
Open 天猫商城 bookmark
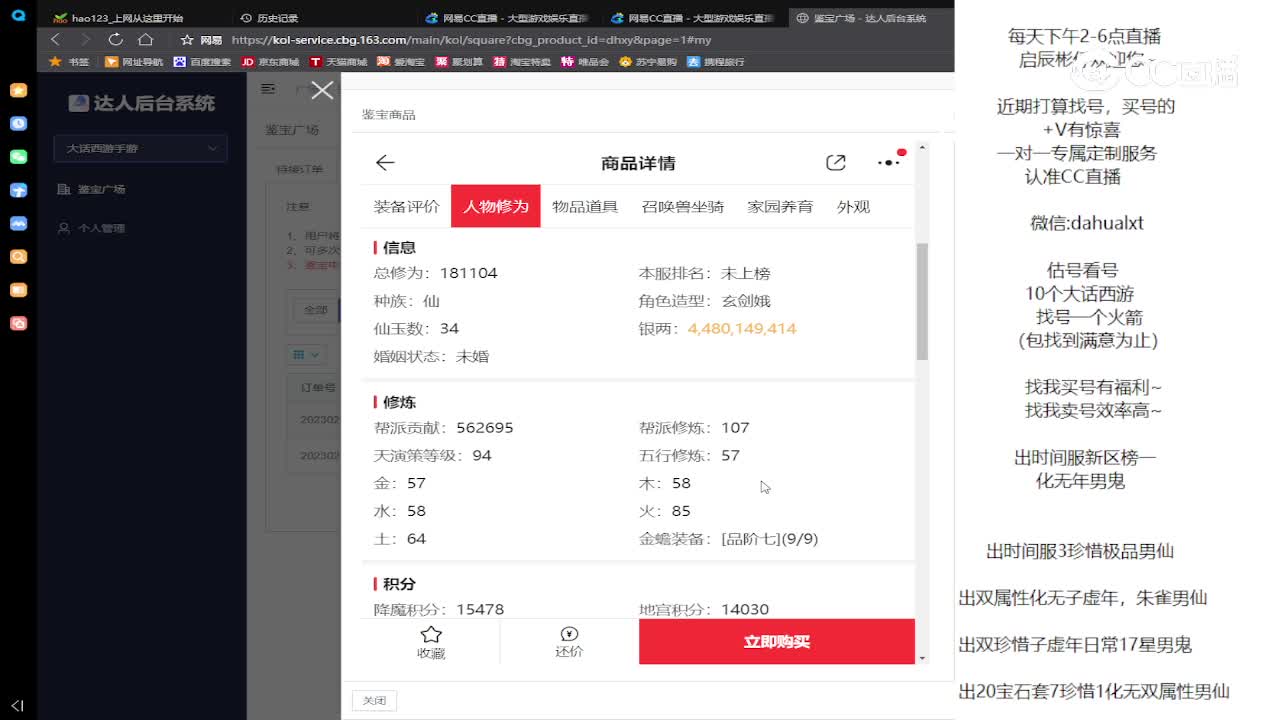coord(338,62)
